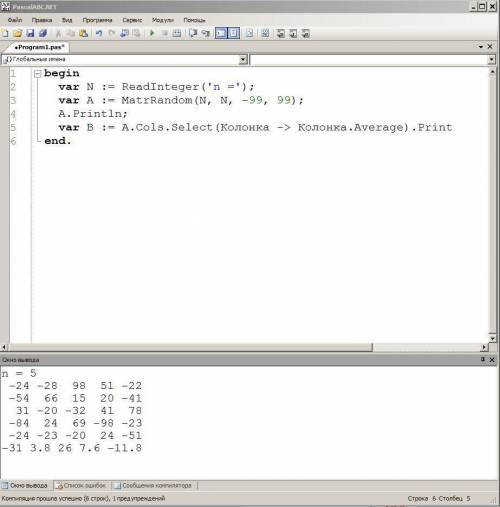This screenshot has height=507, width=500.
Task: Click the Paste icon in the toolbar
Action: tap(84, 33)
